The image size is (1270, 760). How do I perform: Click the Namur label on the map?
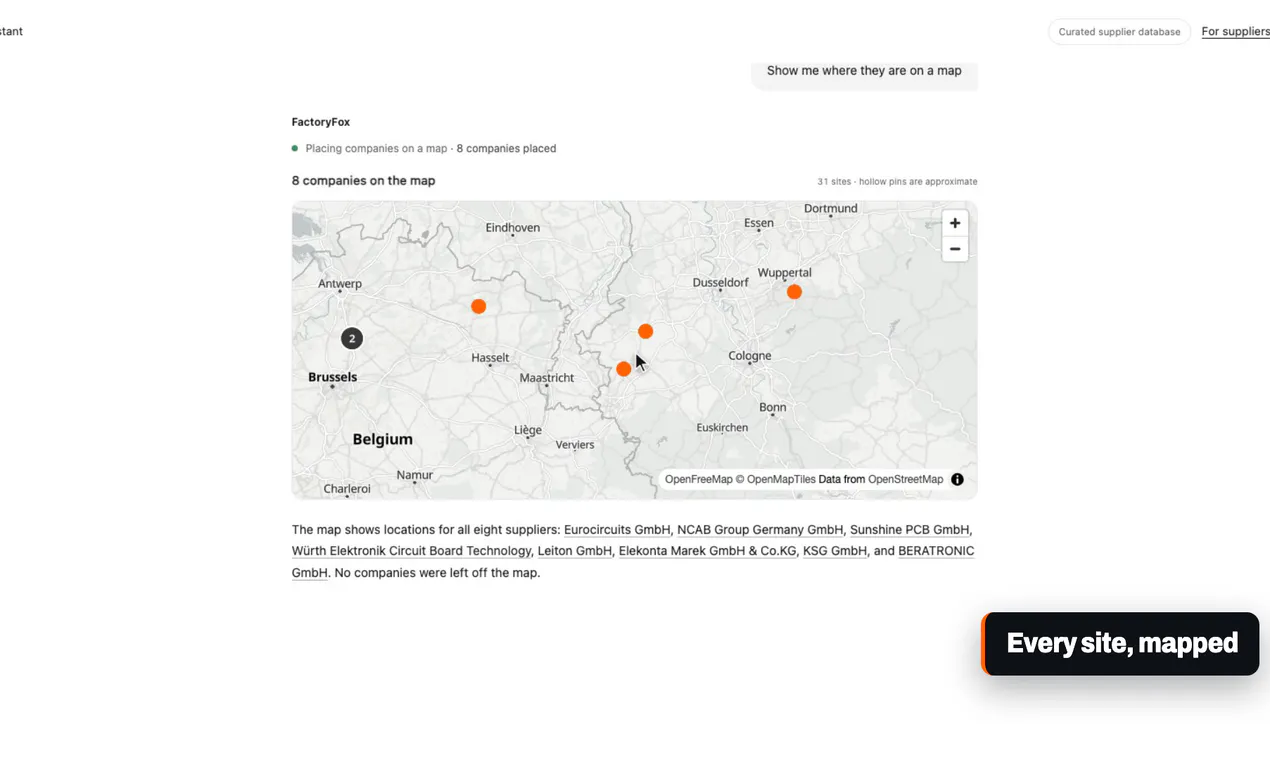coord(415,475)
